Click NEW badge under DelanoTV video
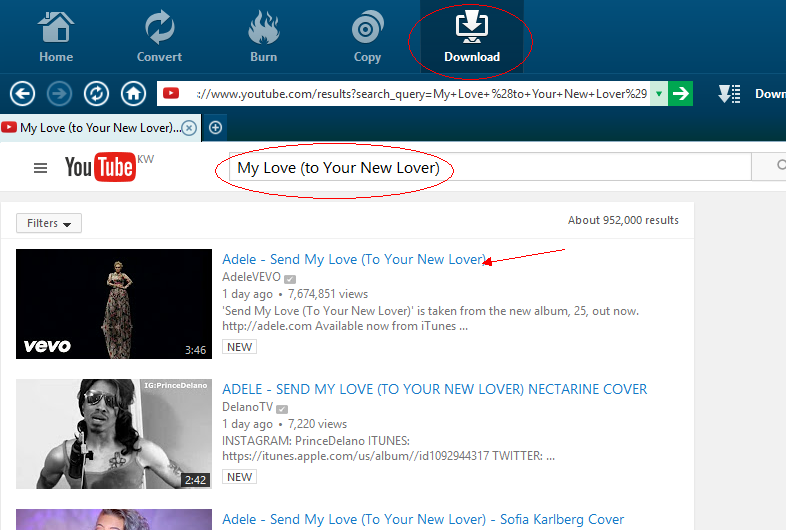The image size is (786, 530). 240,477
